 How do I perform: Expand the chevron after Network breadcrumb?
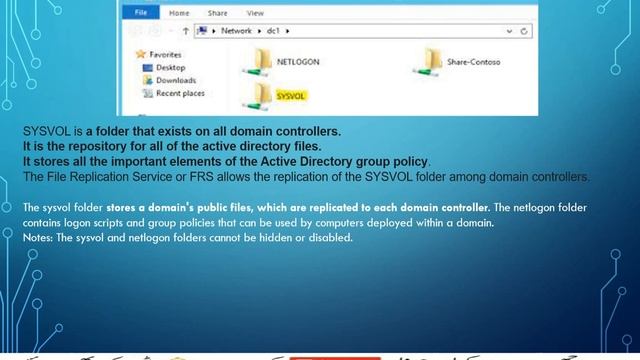pos(259,31)
